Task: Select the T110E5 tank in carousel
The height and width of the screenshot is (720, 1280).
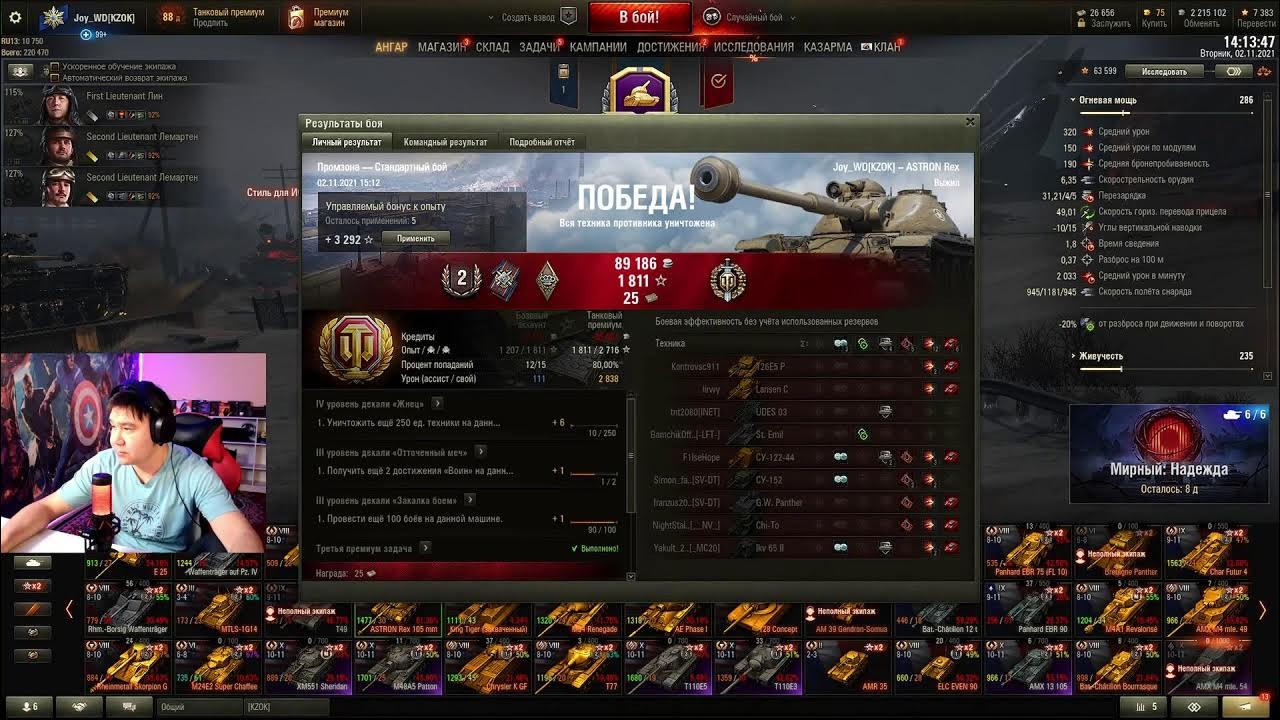Action: [x=668, y=667]
